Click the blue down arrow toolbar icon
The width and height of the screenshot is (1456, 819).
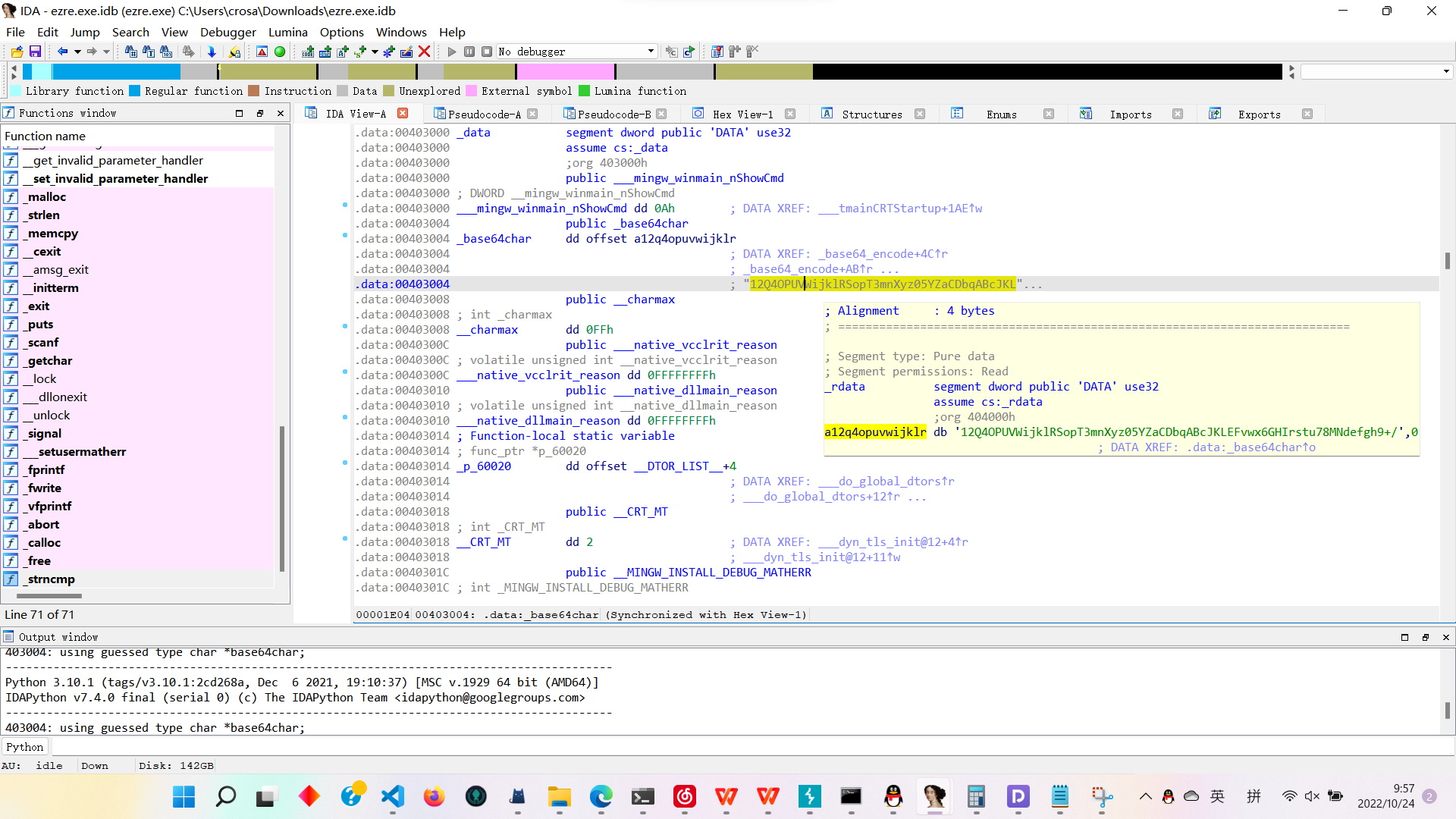[x=212, y=52]
